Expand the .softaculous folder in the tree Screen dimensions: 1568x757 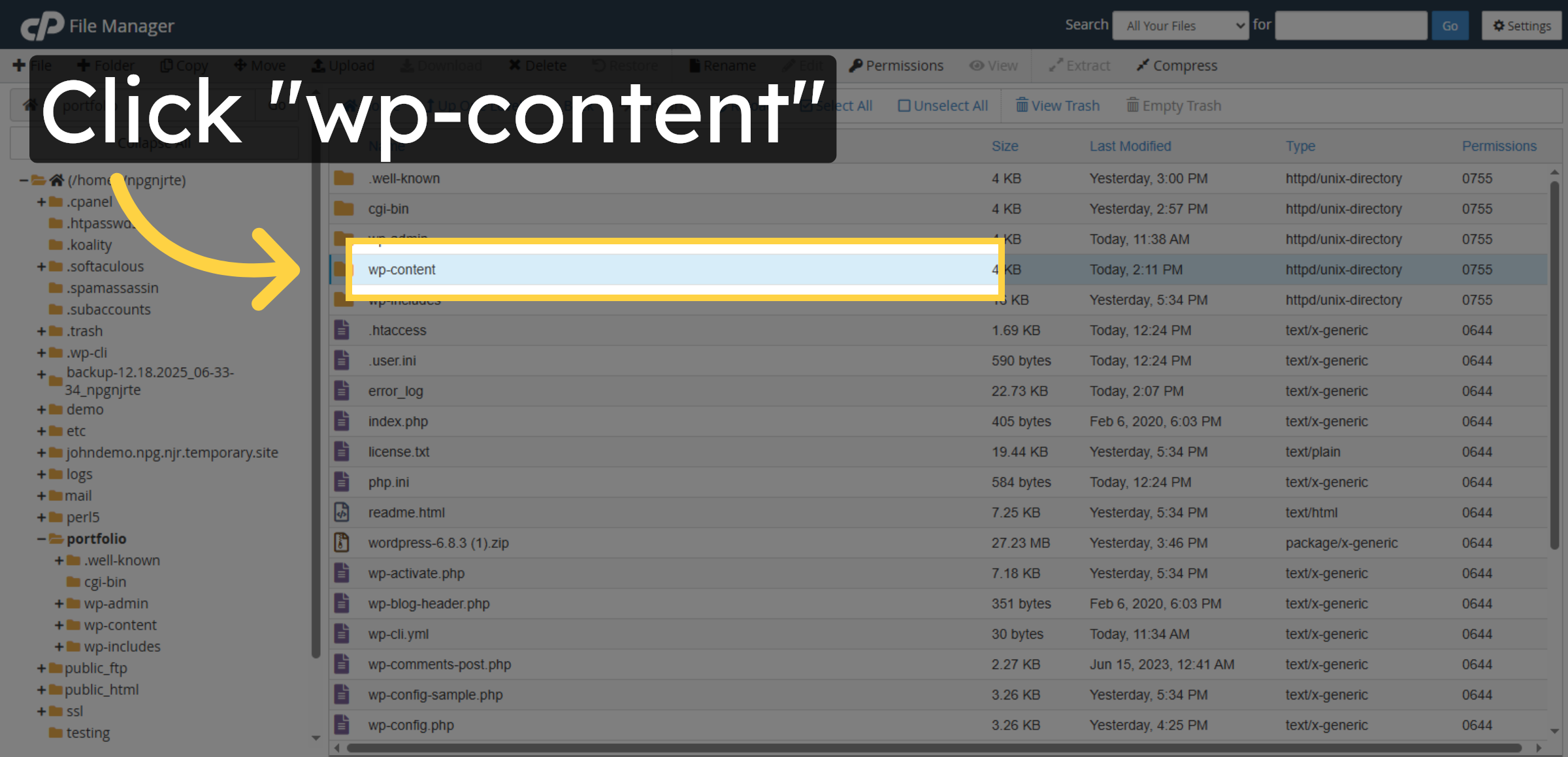[41, 266]
